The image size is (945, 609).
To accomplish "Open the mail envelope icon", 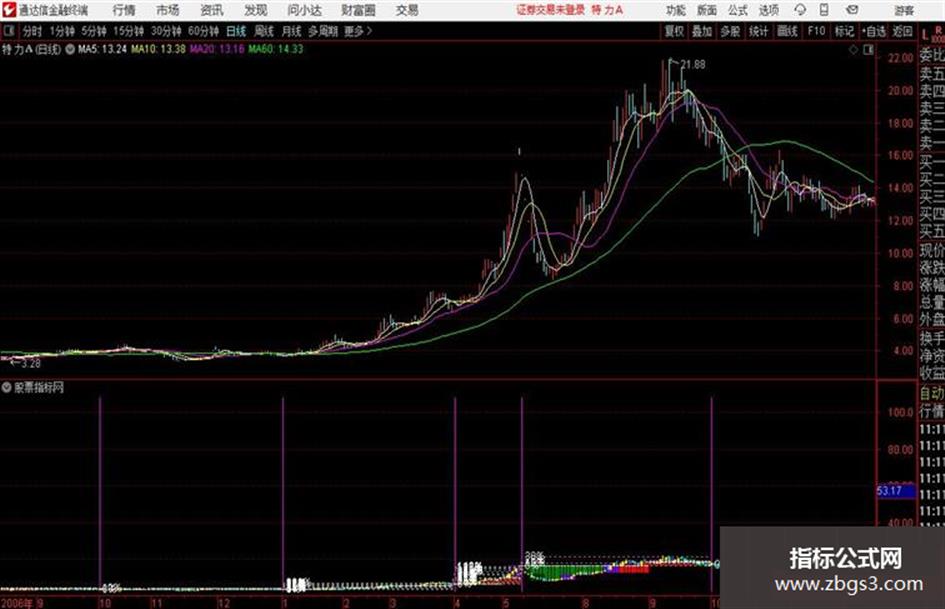I will [852, 10].
